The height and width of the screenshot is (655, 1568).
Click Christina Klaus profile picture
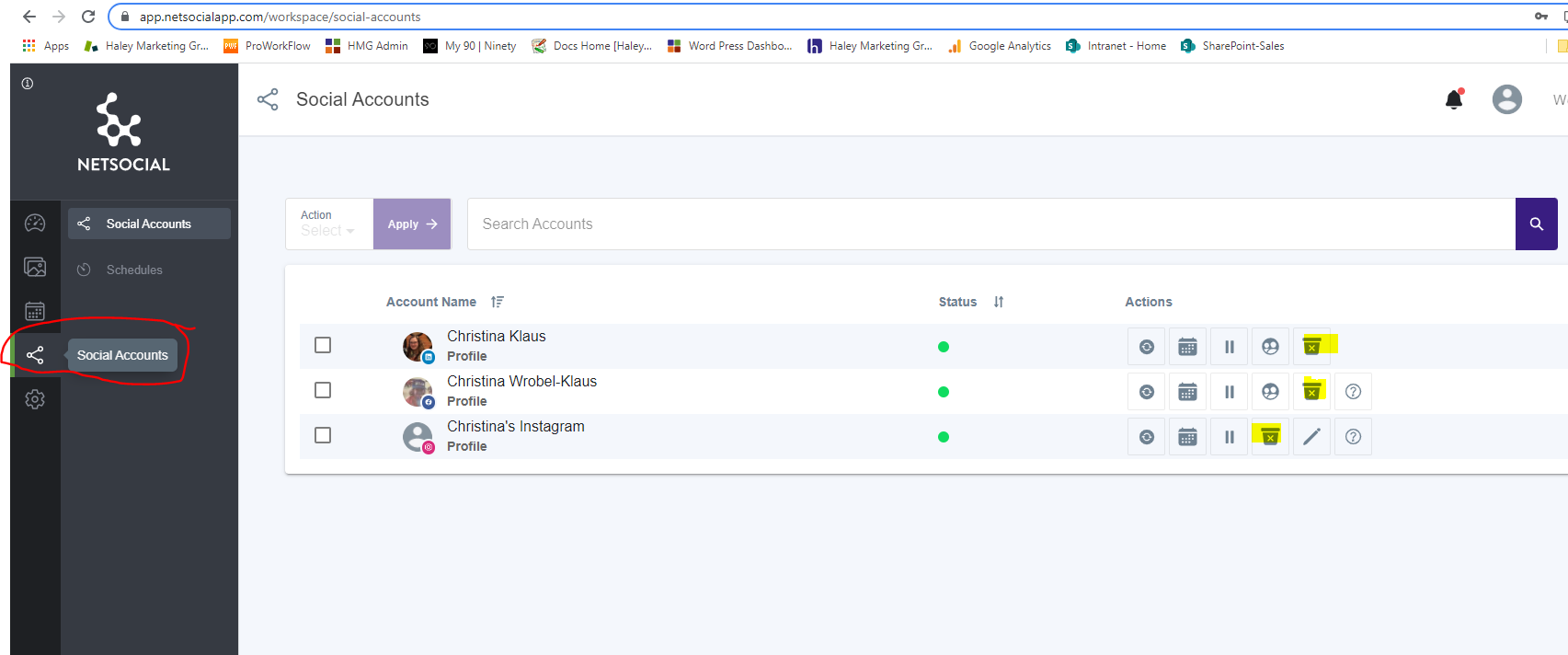tap(418, 347)
